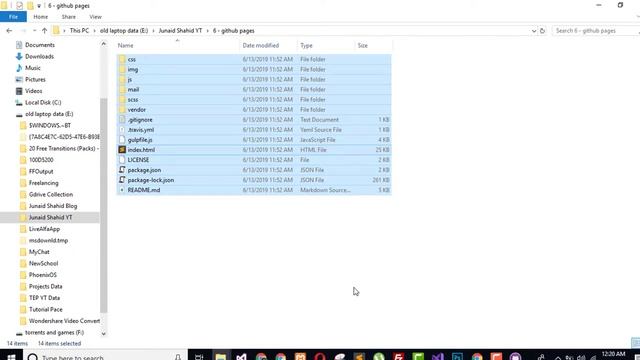Select Junaid Shahid YT folder in tree

click(x=50, y=218)
